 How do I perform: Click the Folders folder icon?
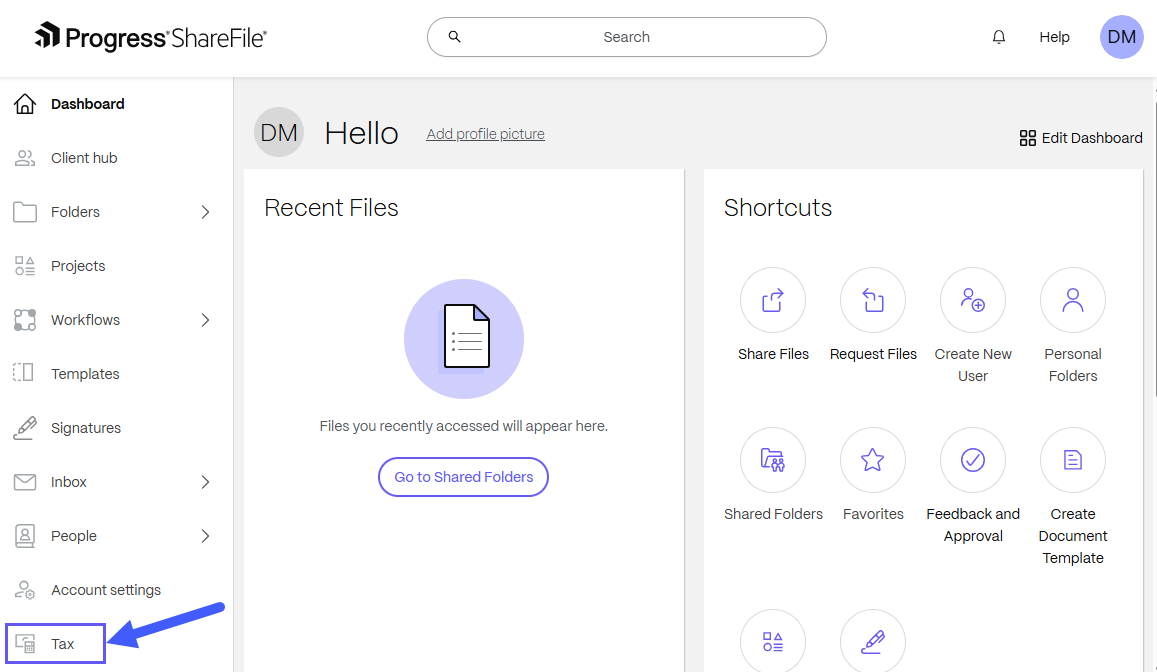[x=25, y=212]
